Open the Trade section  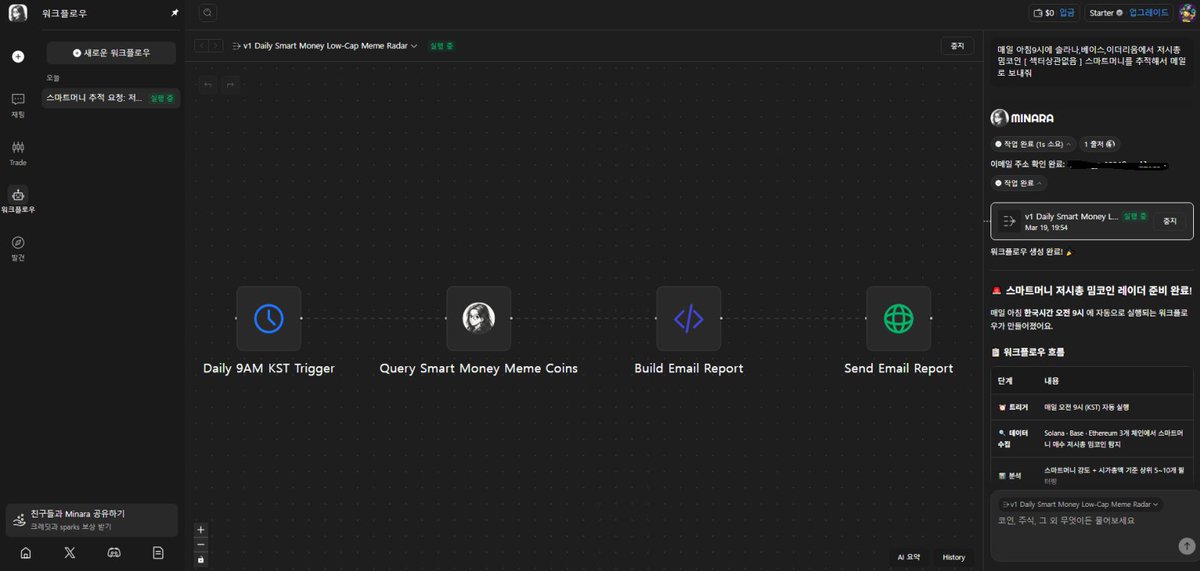(x=18, y=152)
